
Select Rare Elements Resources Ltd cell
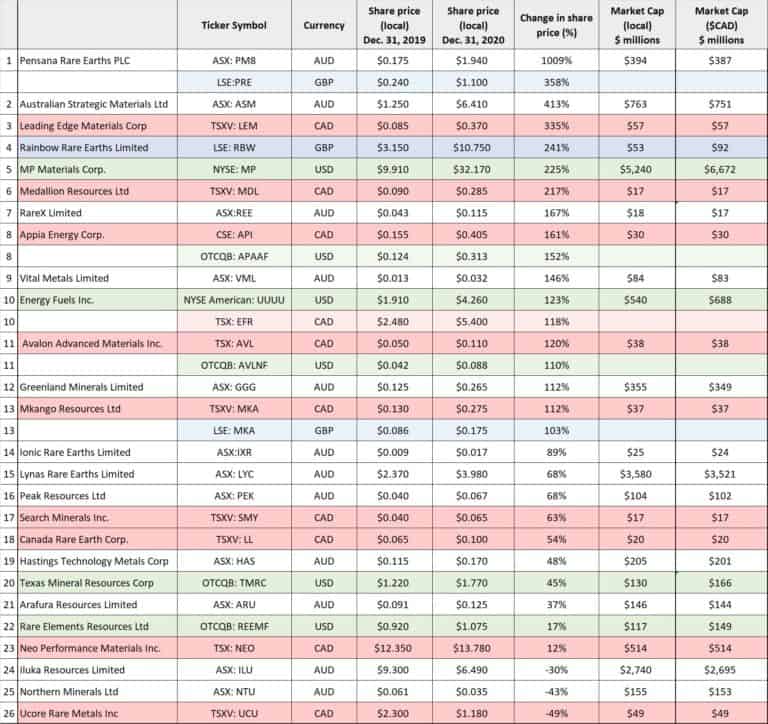tap(97, 627)
